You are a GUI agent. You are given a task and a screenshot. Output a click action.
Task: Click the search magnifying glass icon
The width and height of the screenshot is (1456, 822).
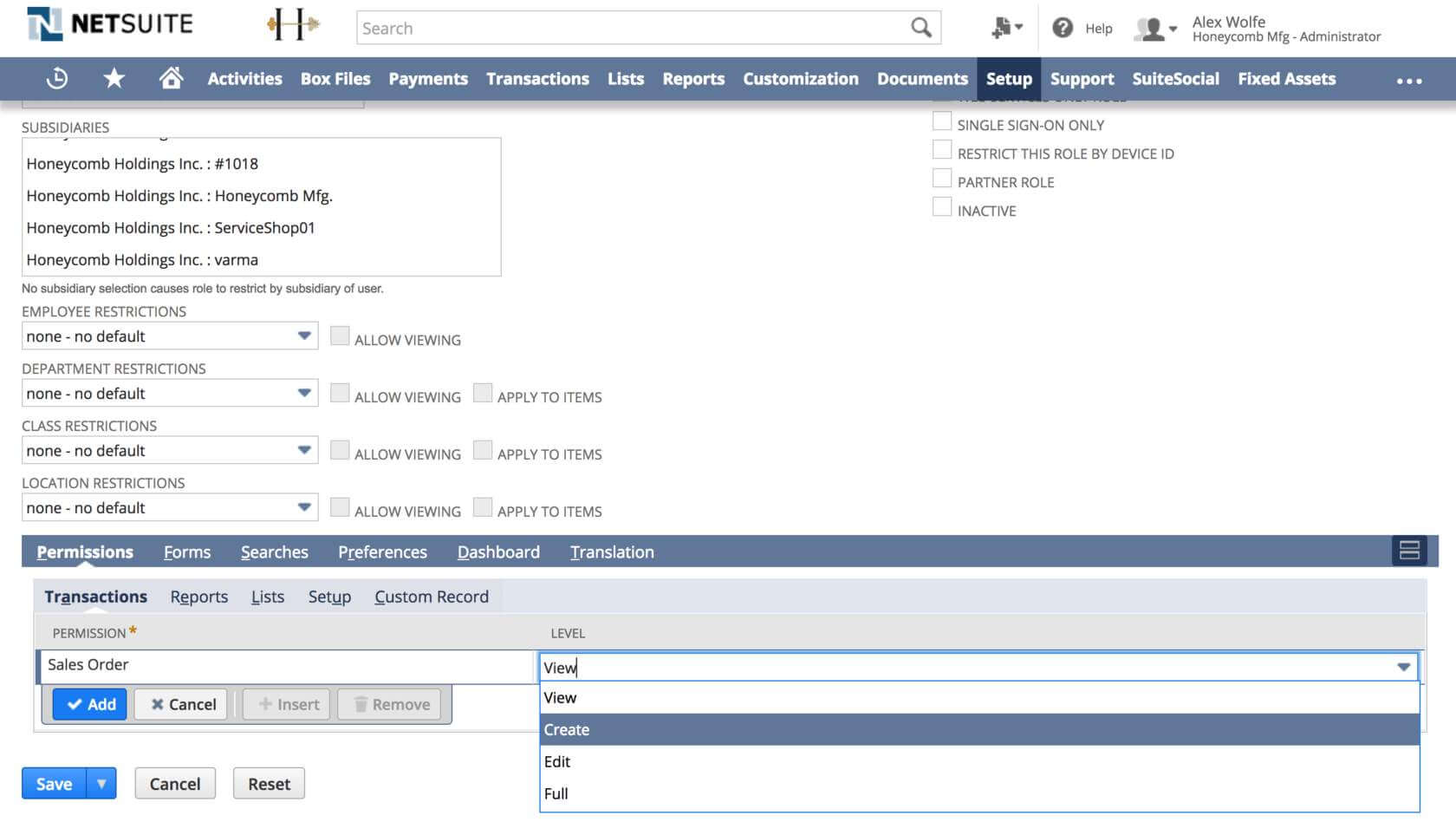pyautogui.click(x=920, y=28)
